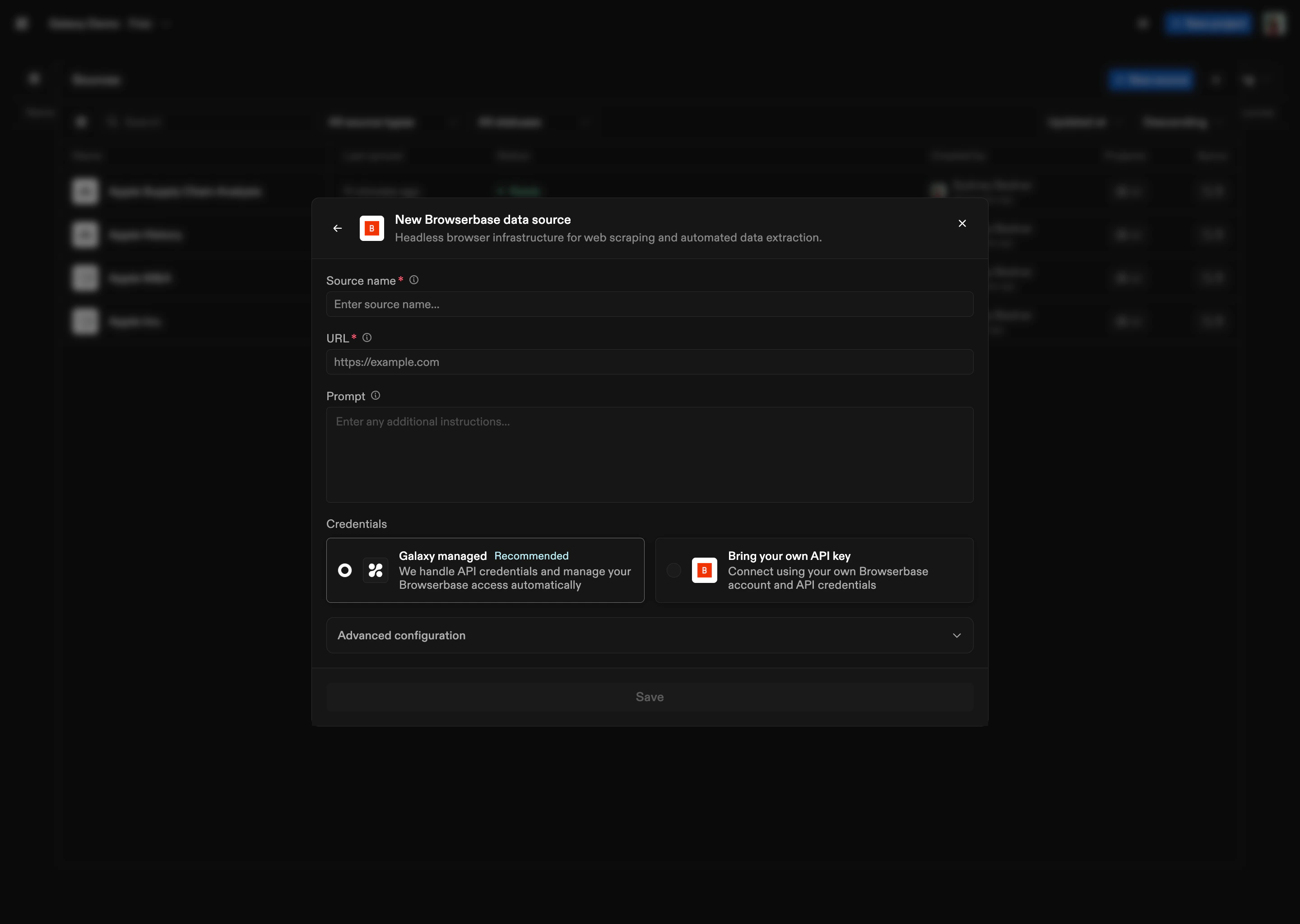Click the info icon next to the URL label
The height and width of the screenshot is (924, 1300).
(367, 337)
